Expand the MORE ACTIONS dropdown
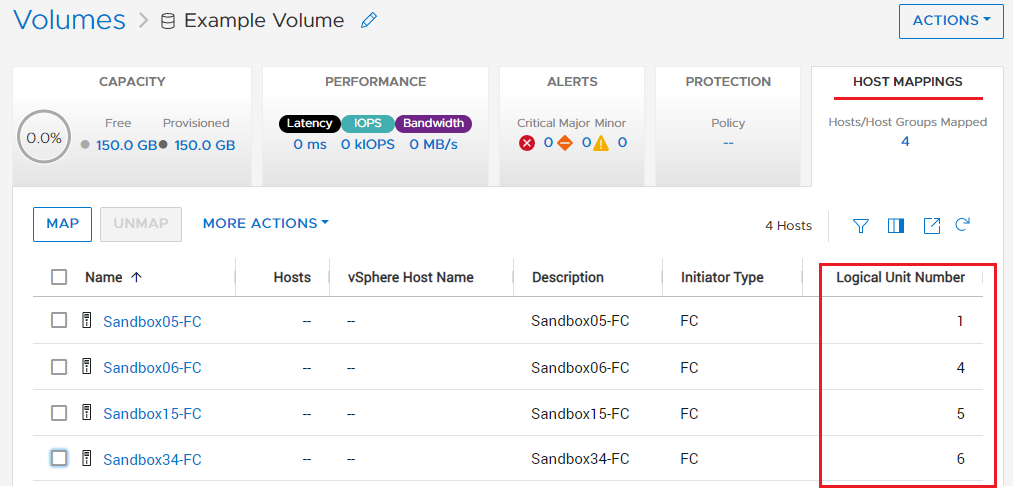The image size is (1021, 493). pyautogui.click(x=265, y=223)
